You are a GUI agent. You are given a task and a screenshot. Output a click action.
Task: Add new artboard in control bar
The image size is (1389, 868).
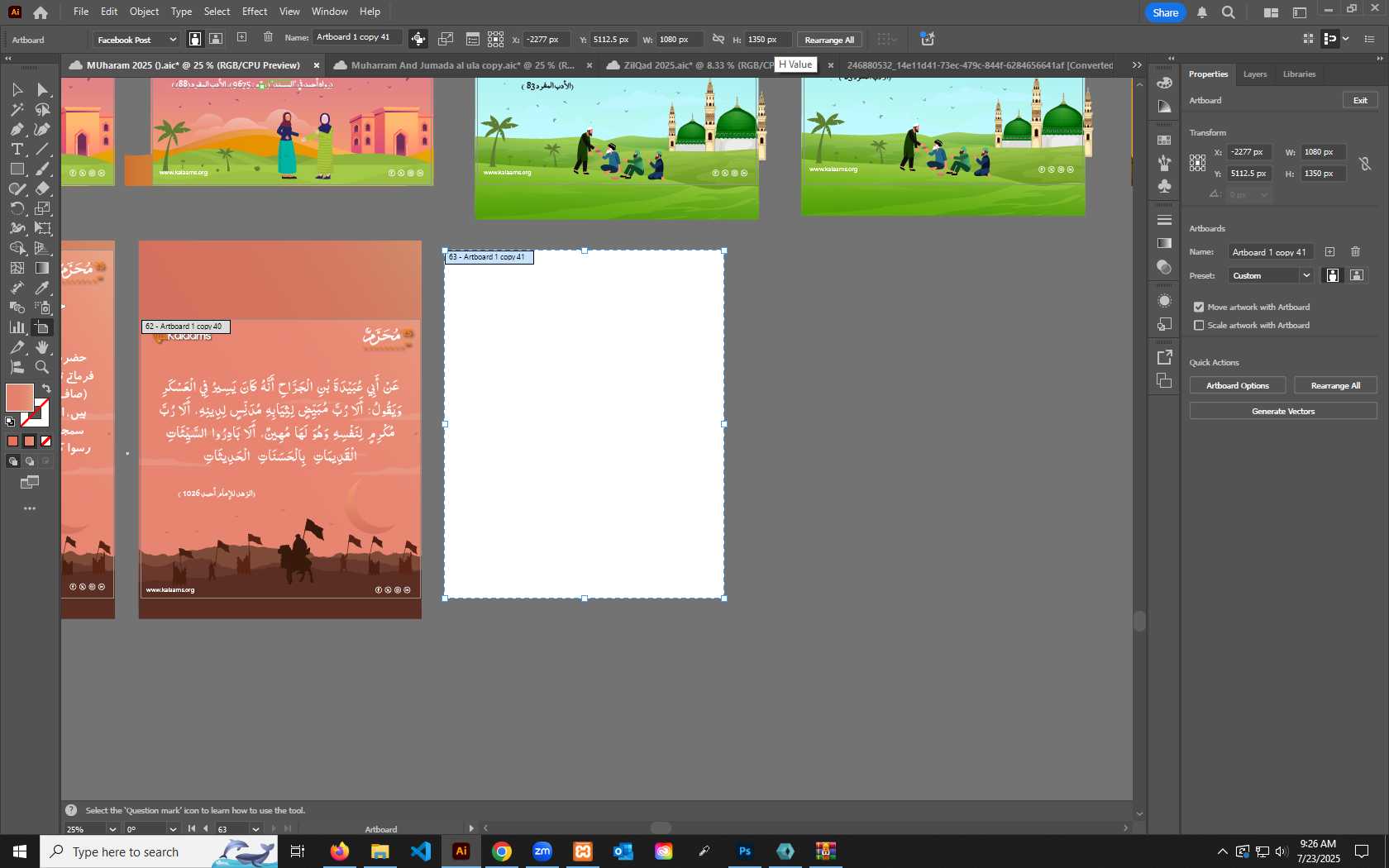241,37
